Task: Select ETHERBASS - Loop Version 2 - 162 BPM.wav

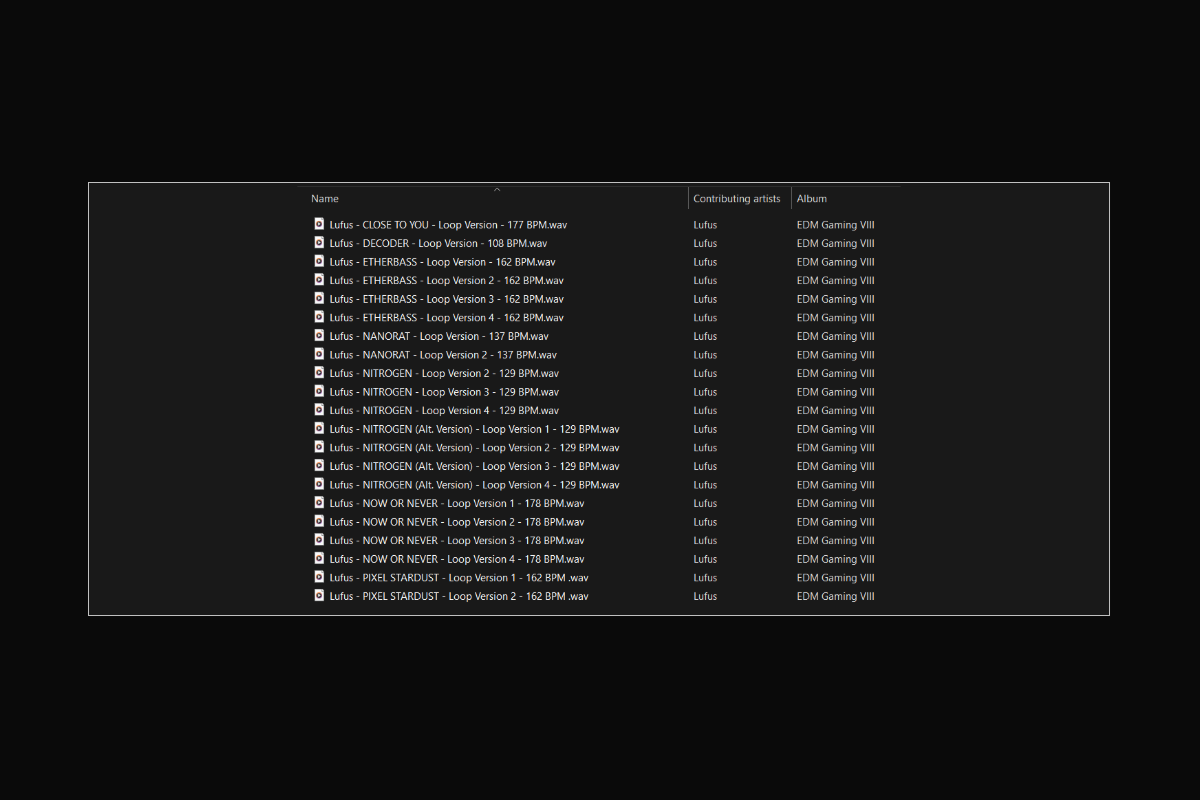Action: click(446, 280)
